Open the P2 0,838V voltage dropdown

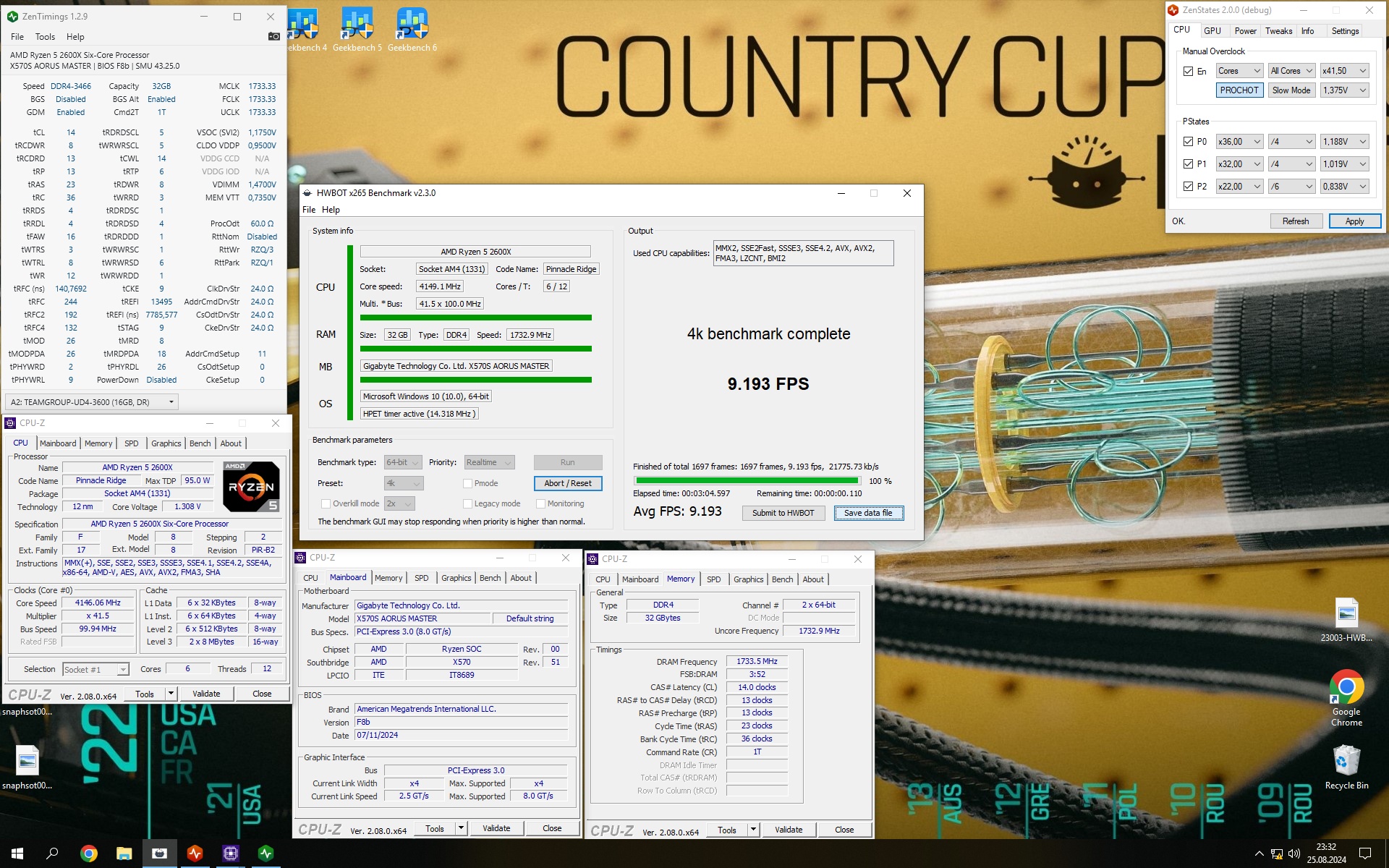[x=1344, y=187]
